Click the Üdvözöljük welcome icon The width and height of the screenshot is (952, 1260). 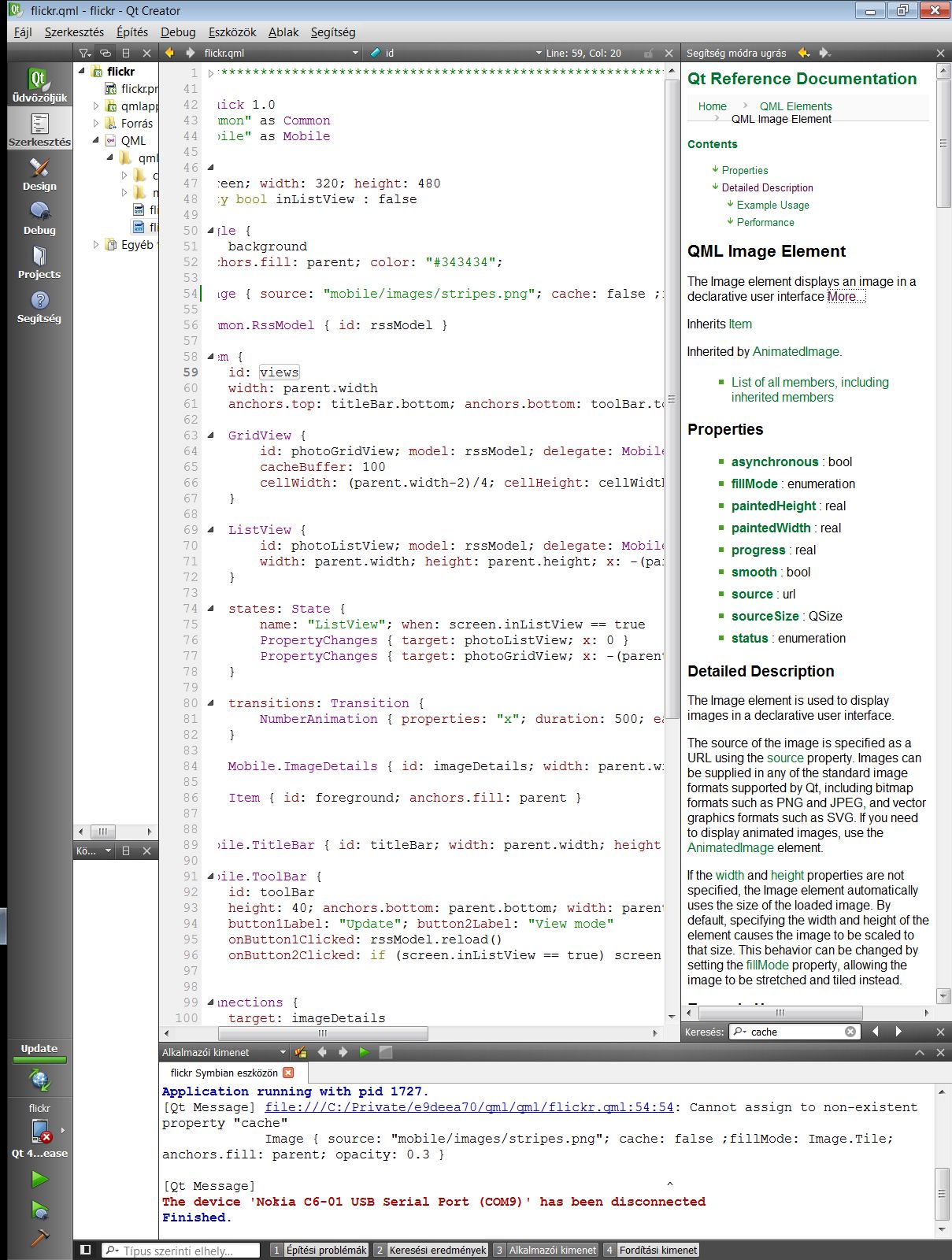click(x=39, y=85)
